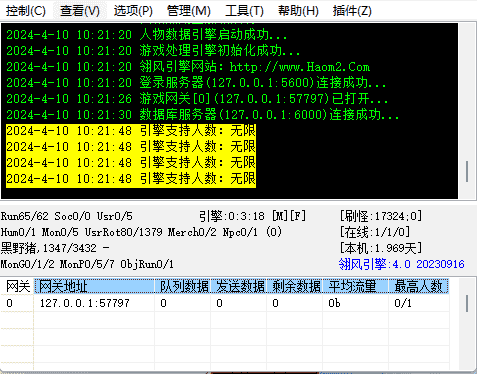Open the 选项(P) menu
The height and width of the screenshot is (374, 477).
pos(133,11)
